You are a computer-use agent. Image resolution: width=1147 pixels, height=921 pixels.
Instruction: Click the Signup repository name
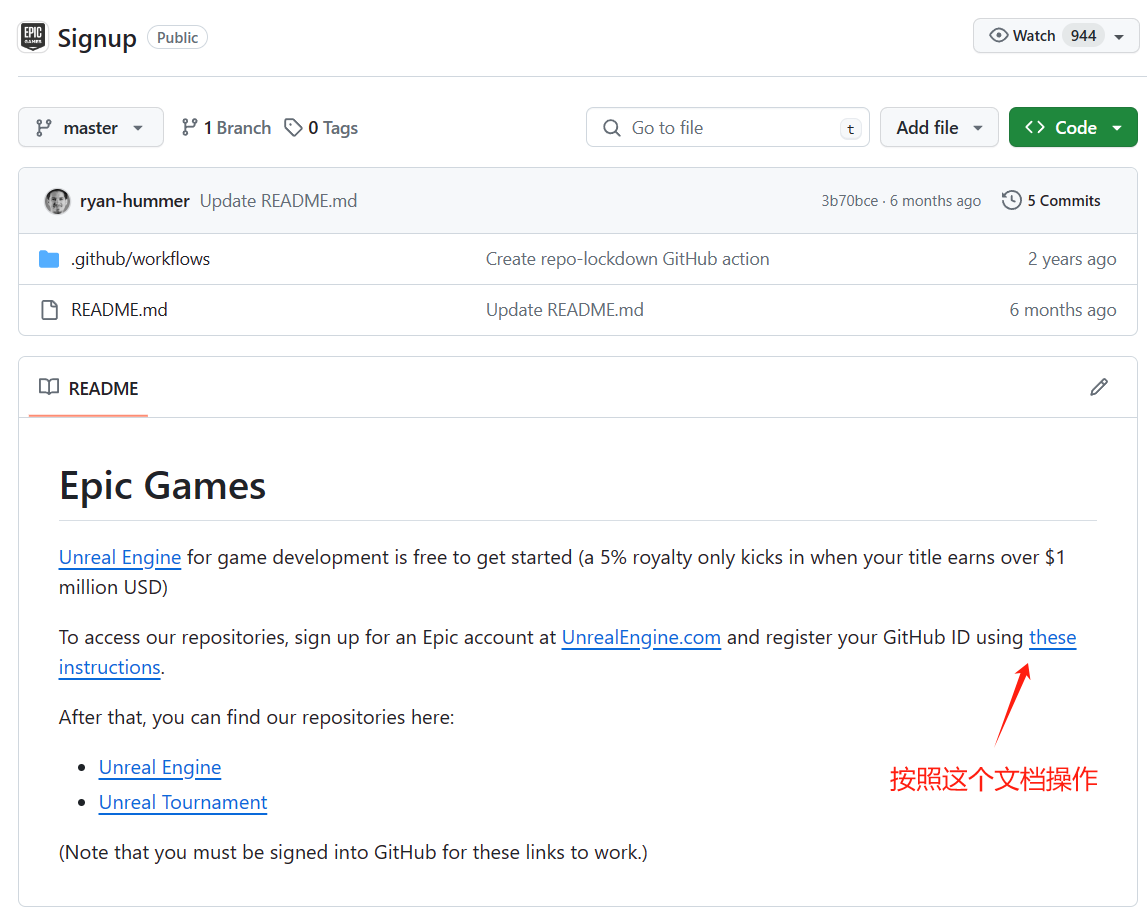(x=97, y=38)
